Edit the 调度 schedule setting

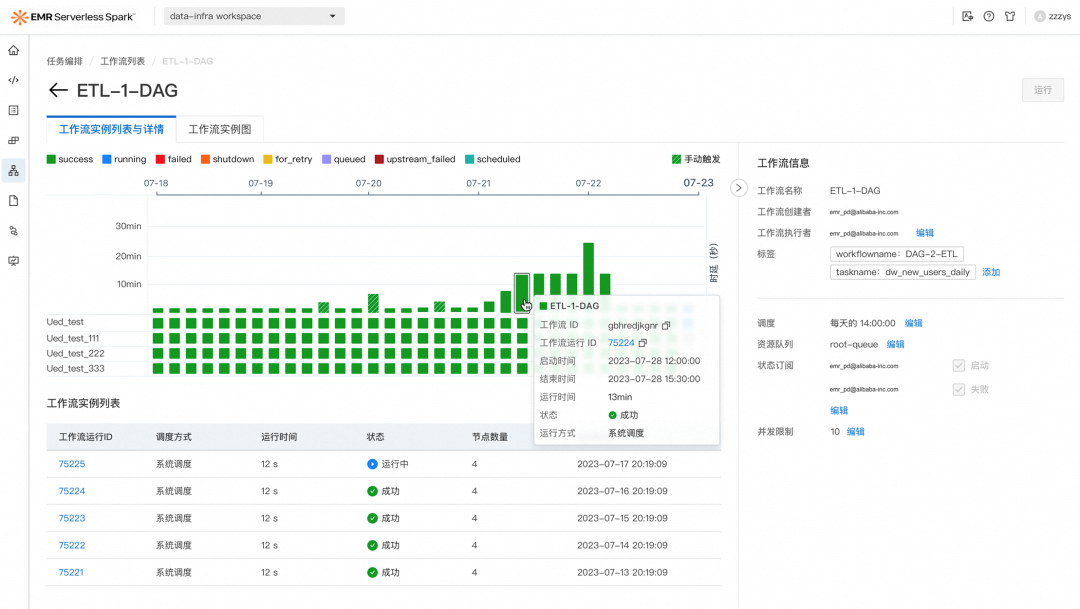point(913,323)
